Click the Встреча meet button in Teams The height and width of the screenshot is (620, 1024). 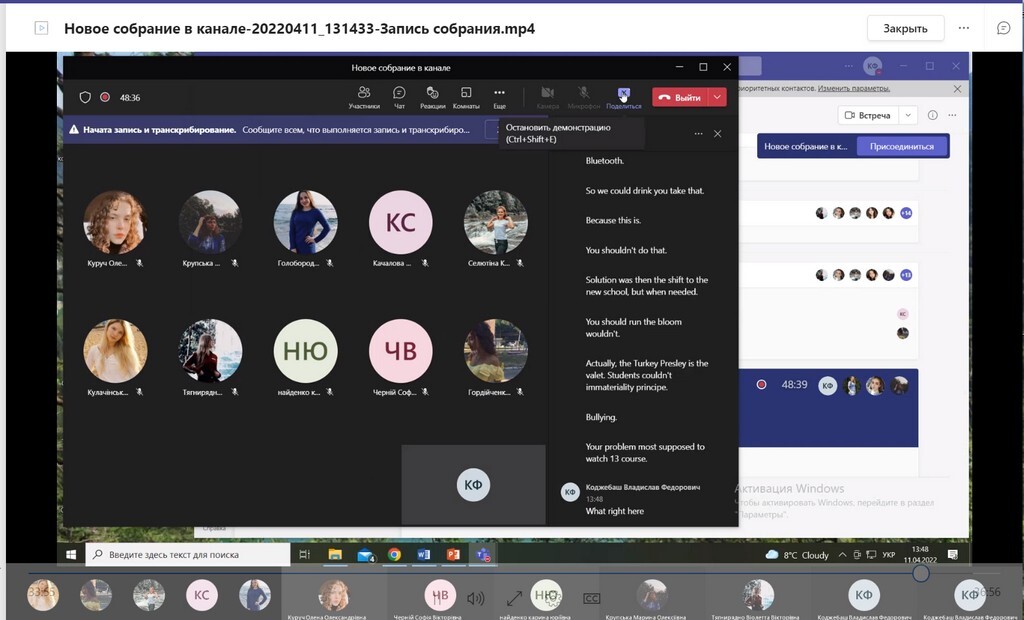click(x=868, y=115)
